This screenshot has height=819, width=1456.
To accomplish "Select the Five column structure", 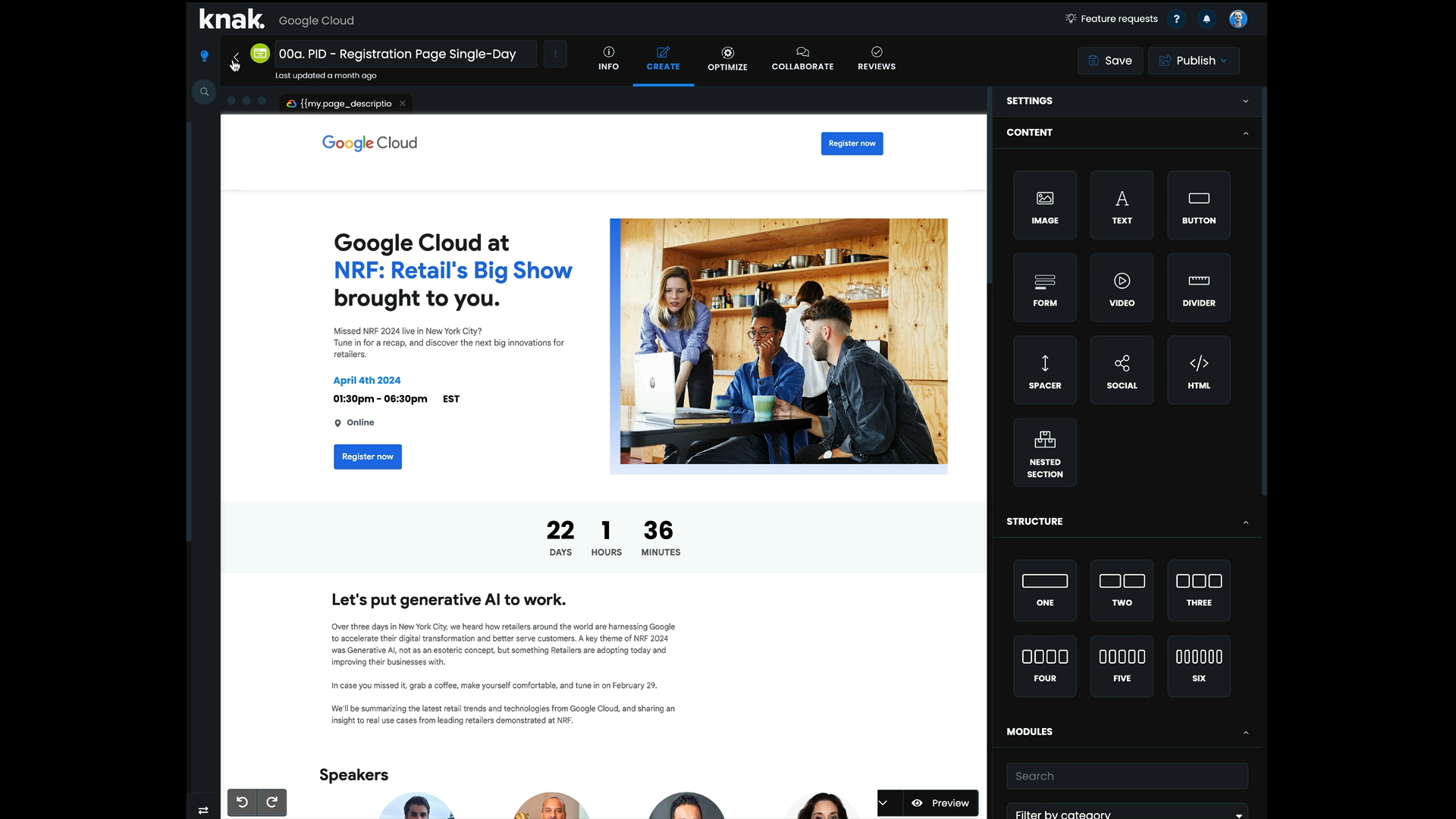I will (1122, 666).
